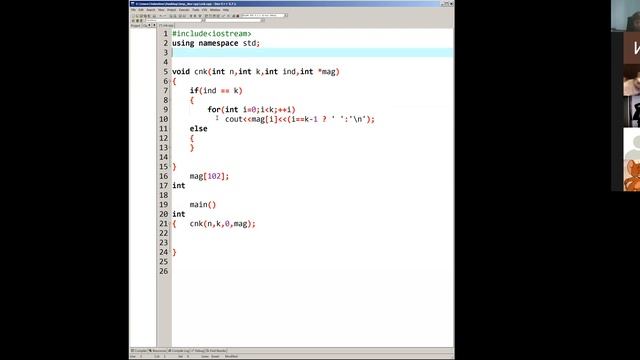Click the 'else' keyword on line 11
The image size is (640, 360).
[x=198, y=129]
